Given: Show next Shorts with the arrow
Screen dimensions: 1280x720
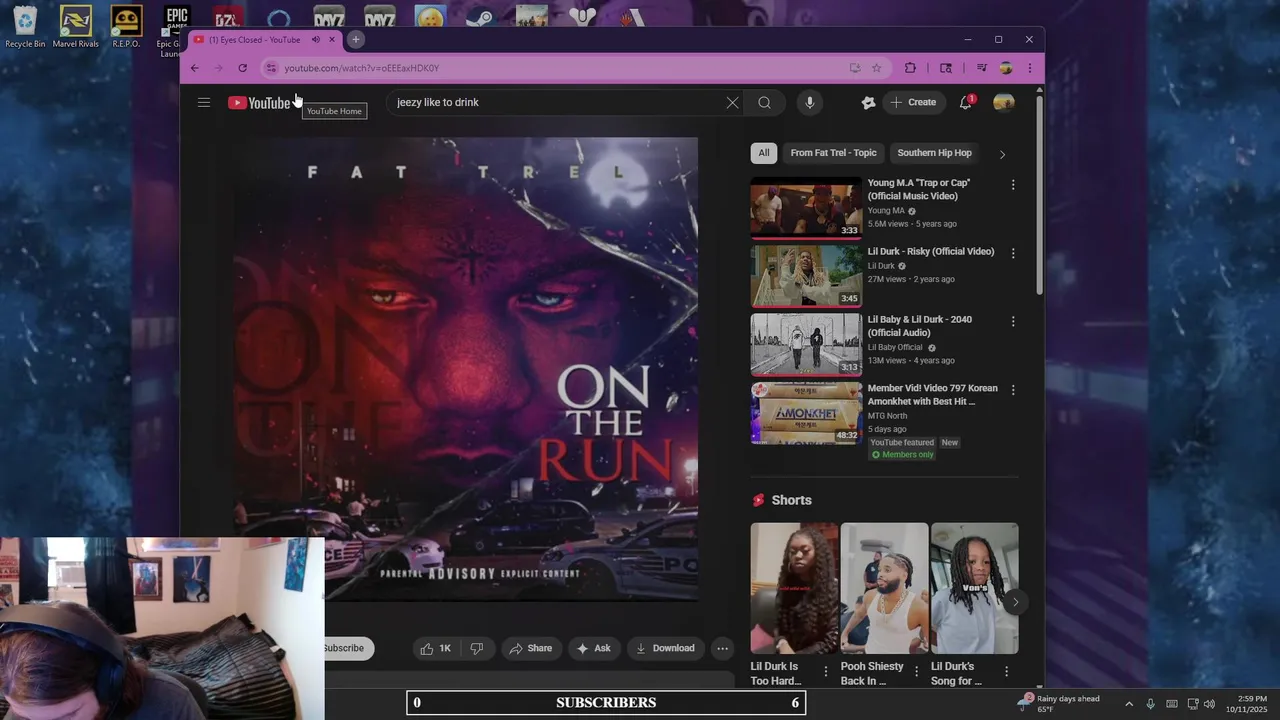Looking at the screenshot, I should 1015,601.
